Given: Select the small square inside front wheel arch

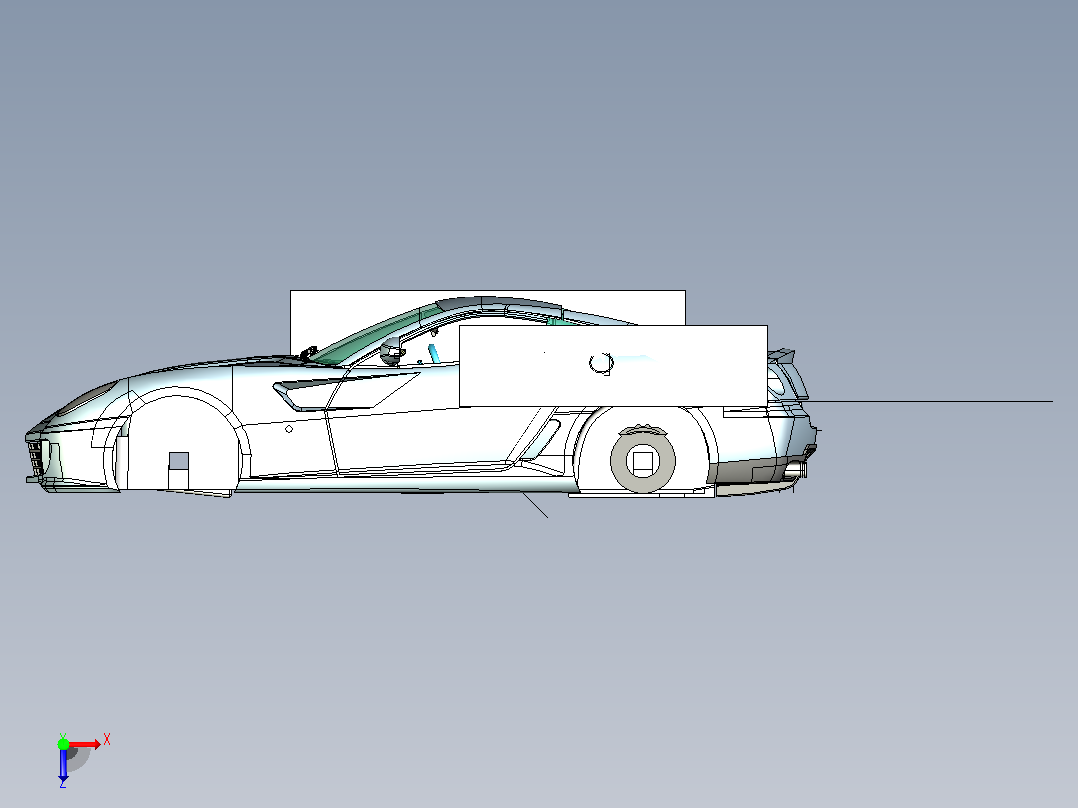Looking at the screenshot, I should pyautogui.click(x=179, y=461).
